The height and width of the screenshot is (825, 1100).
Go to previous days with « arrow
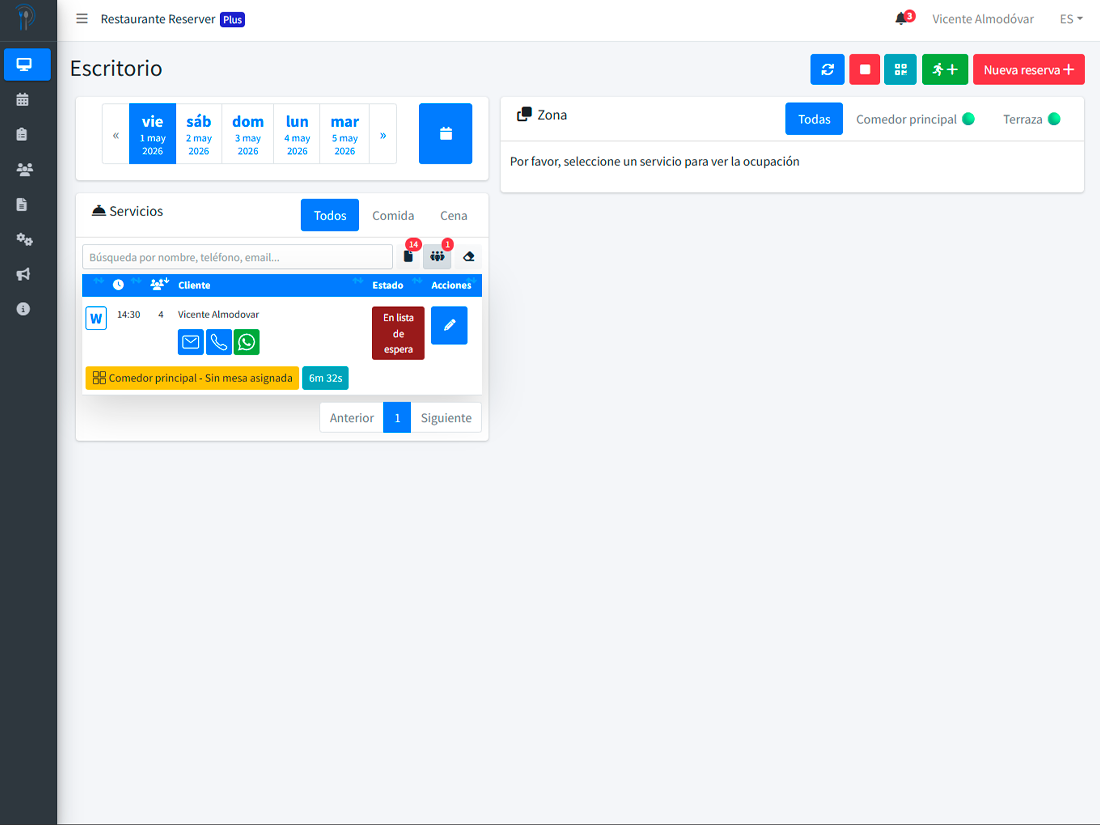(116, 135)
